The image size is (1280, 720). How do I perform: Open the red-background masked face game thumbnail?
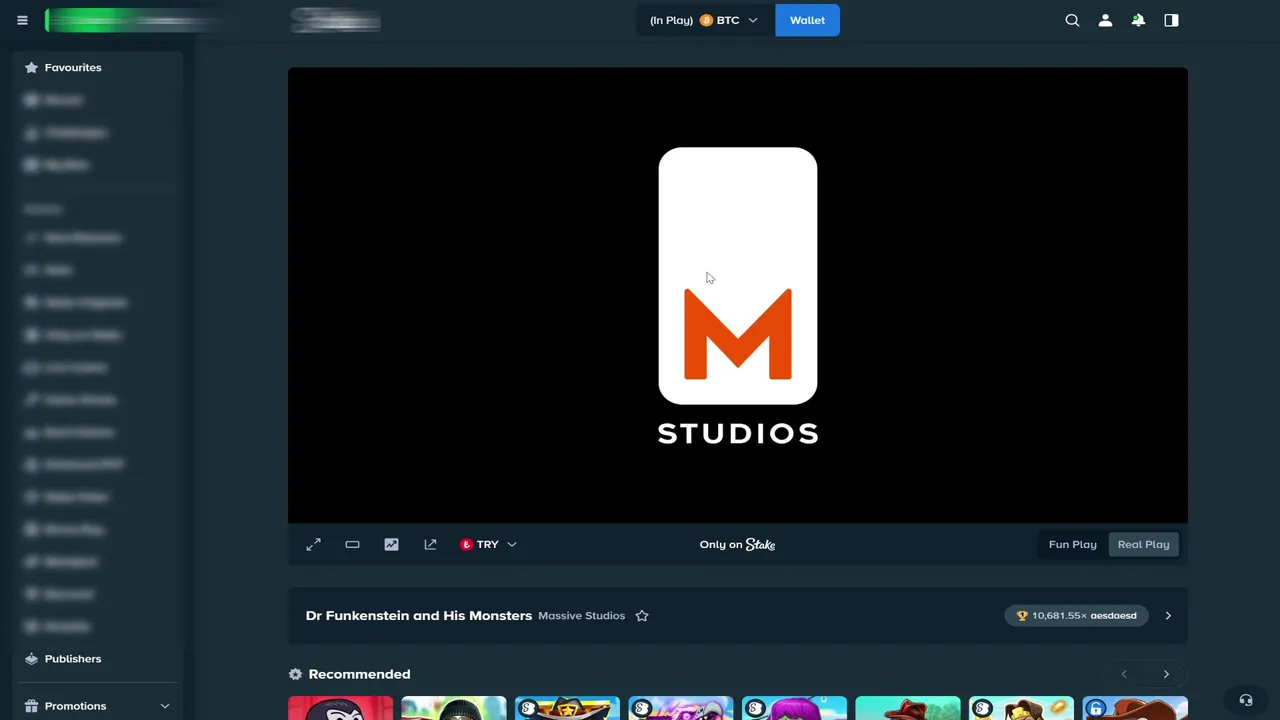pos(340,708)
